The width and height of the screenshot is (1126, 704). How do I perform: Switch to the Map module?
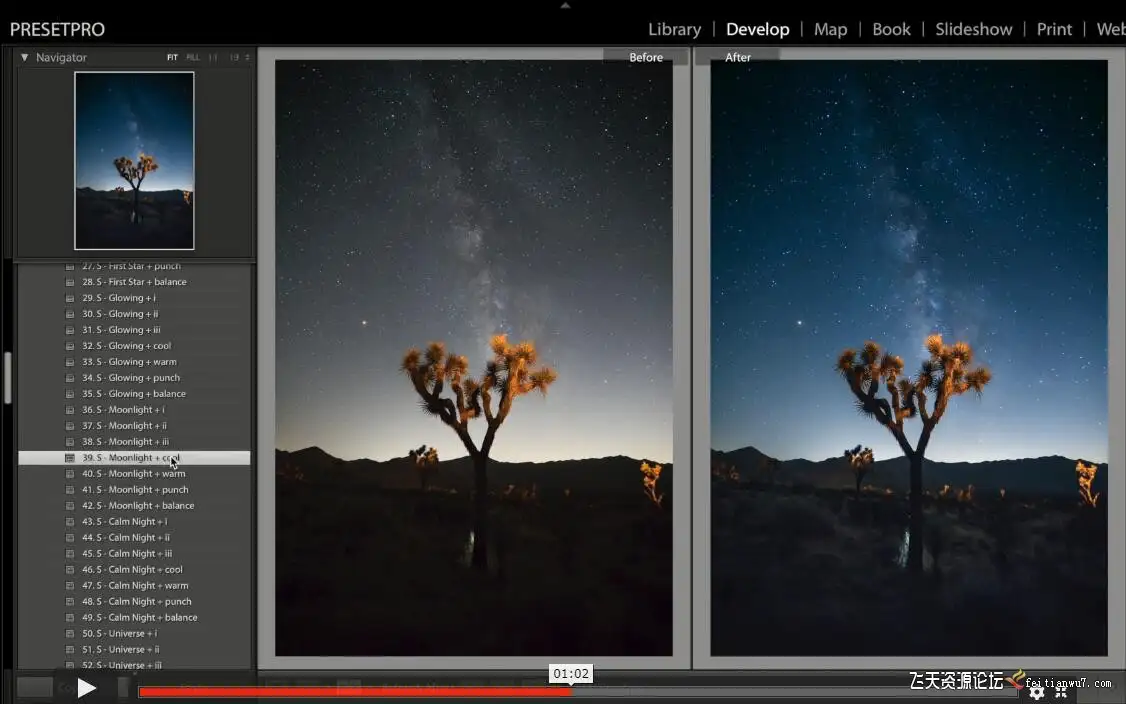click(x=830, y=29)
